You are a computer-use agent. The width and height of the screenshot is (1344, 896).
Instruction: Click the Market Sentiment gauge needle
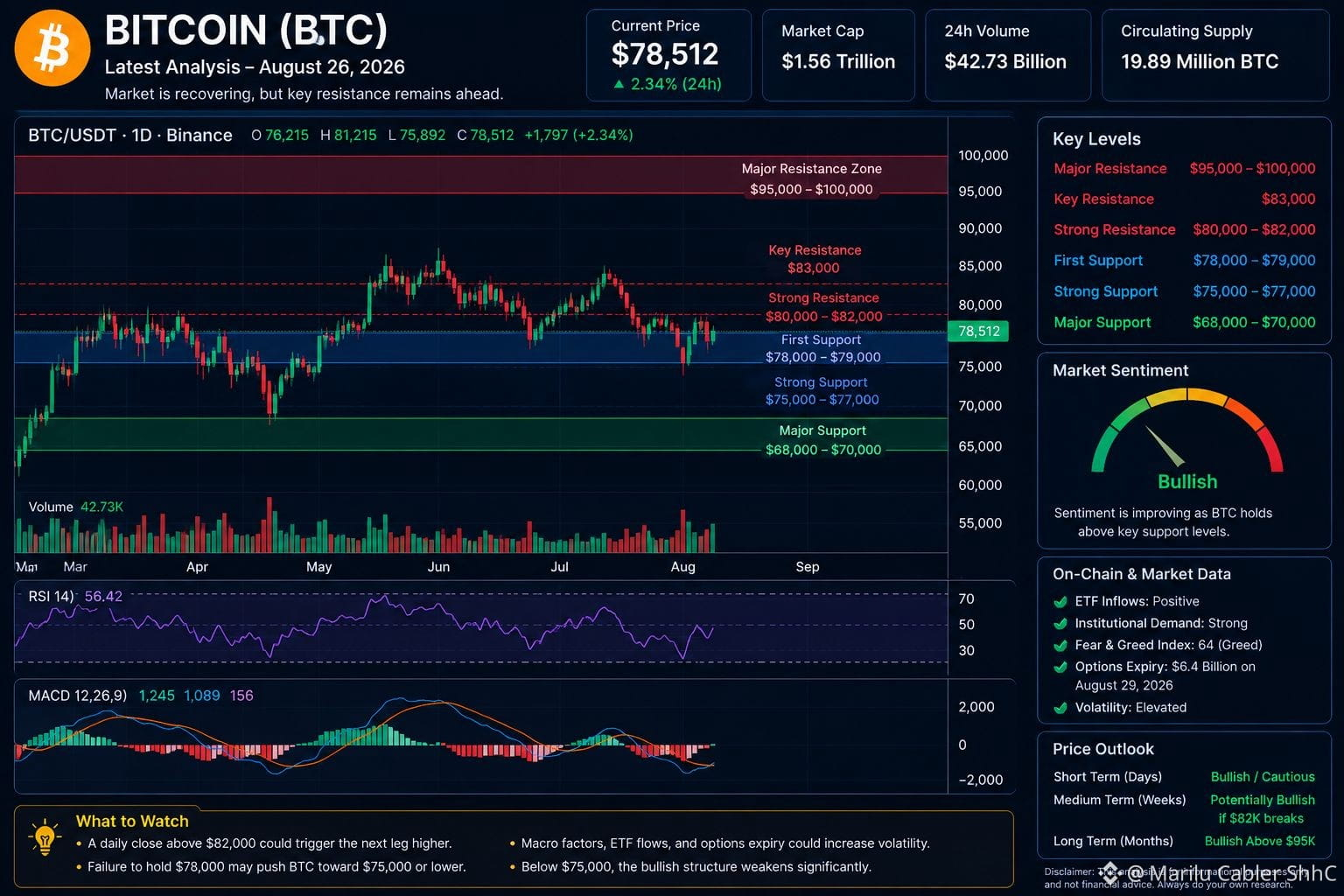tap(1165, 445)
